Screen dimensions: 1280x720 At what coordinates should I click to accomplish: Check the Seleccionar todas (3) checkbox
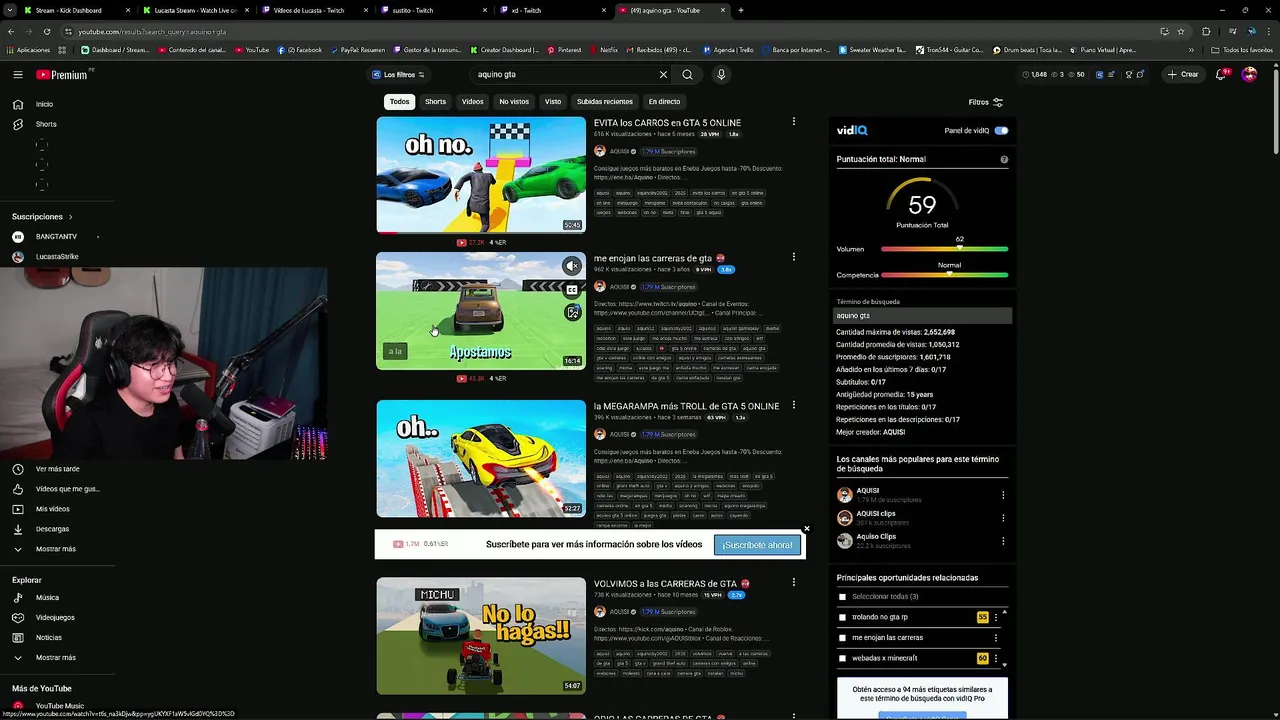[x=842, y=597]
